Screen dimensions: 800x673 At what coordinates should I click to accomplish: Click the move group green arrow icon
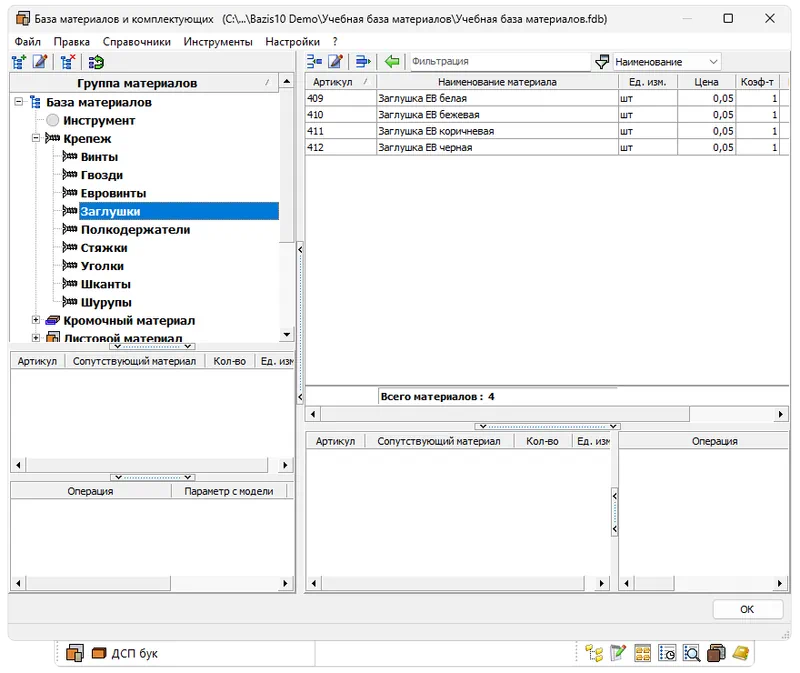click(x=95, y=62)
